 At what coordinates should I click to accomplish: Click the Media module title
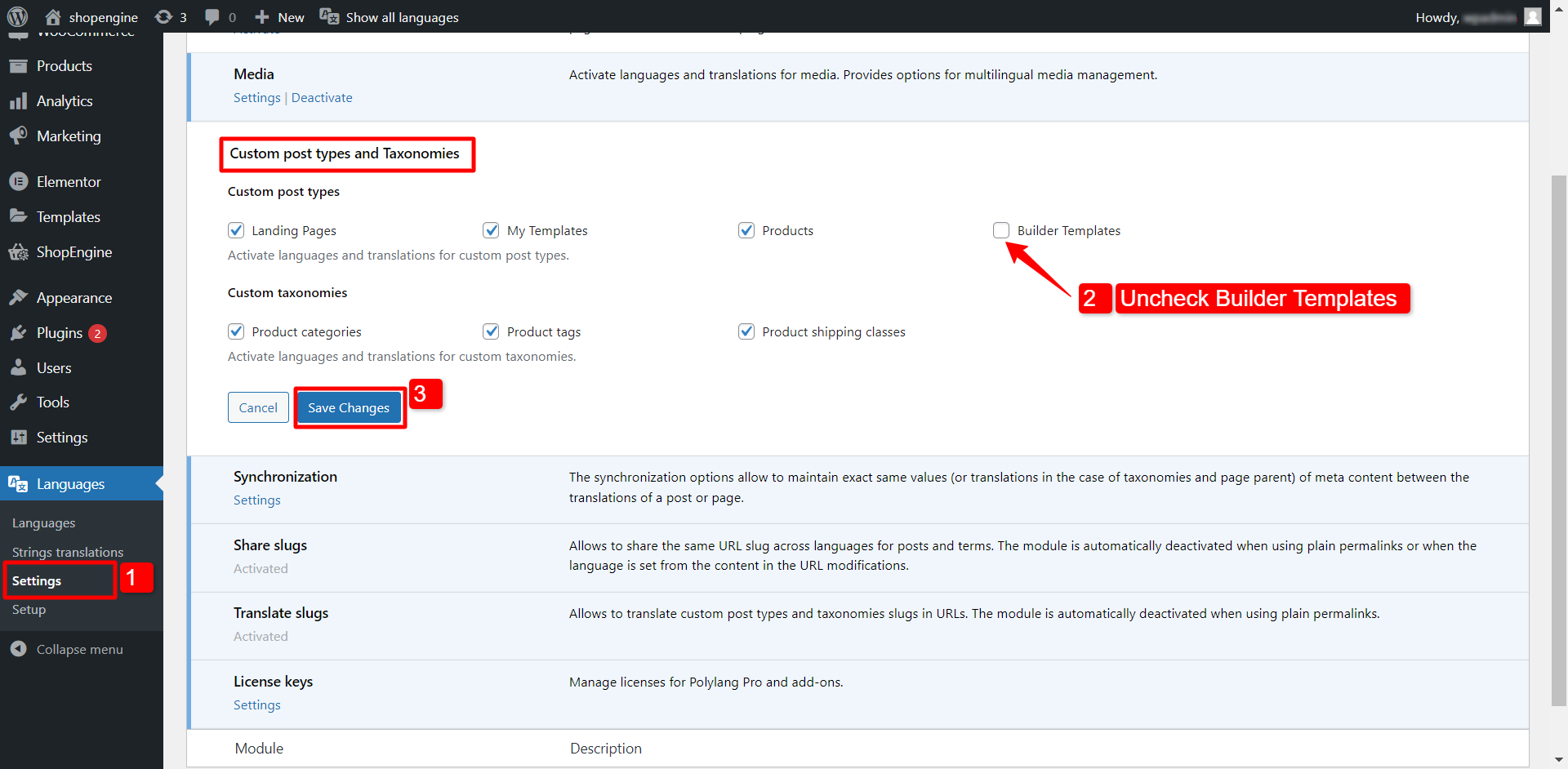tap(254, 74)
